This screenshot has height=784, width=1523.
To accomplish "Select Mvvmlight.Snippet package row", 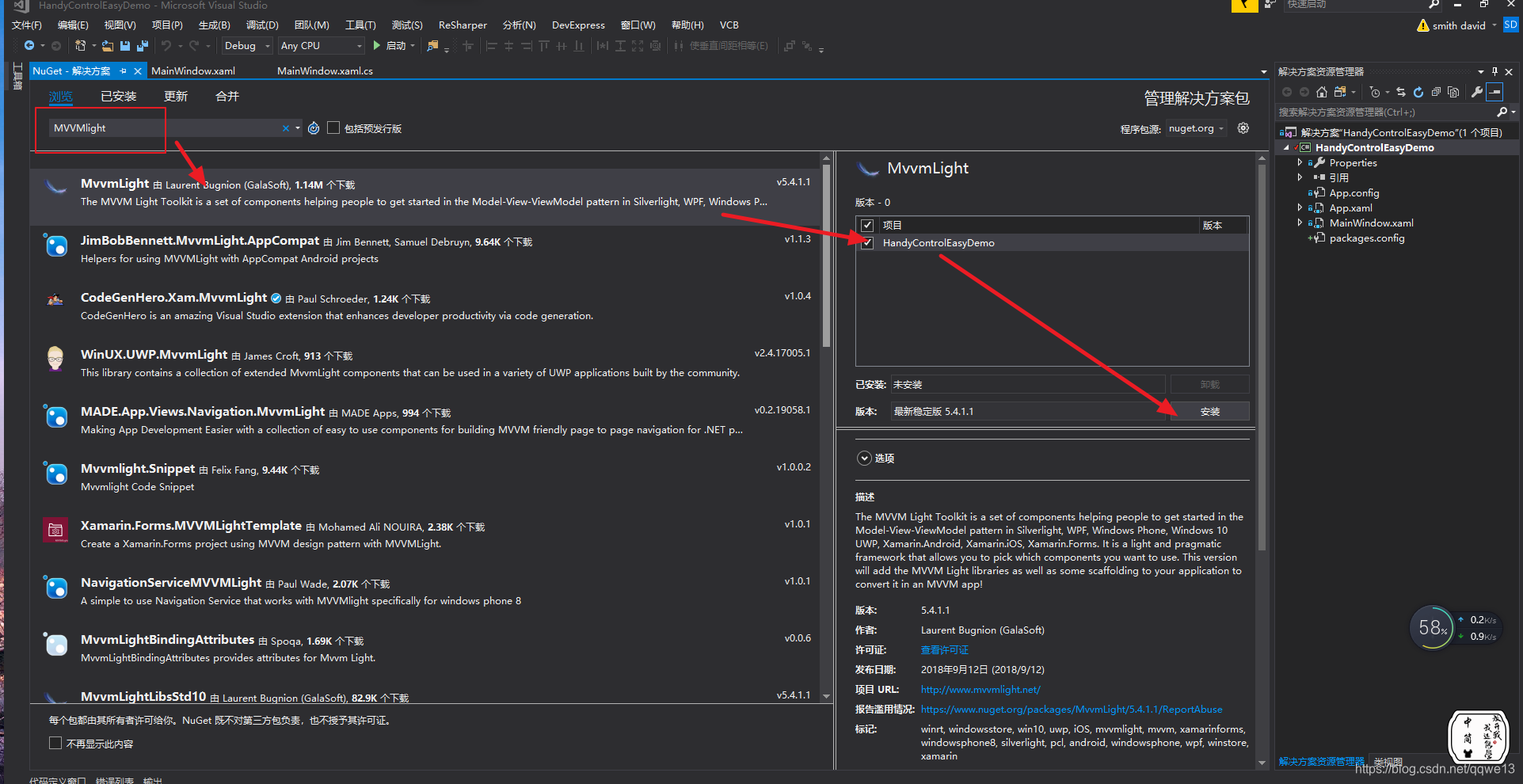I will pyautogui.click(x=426, y=477).
